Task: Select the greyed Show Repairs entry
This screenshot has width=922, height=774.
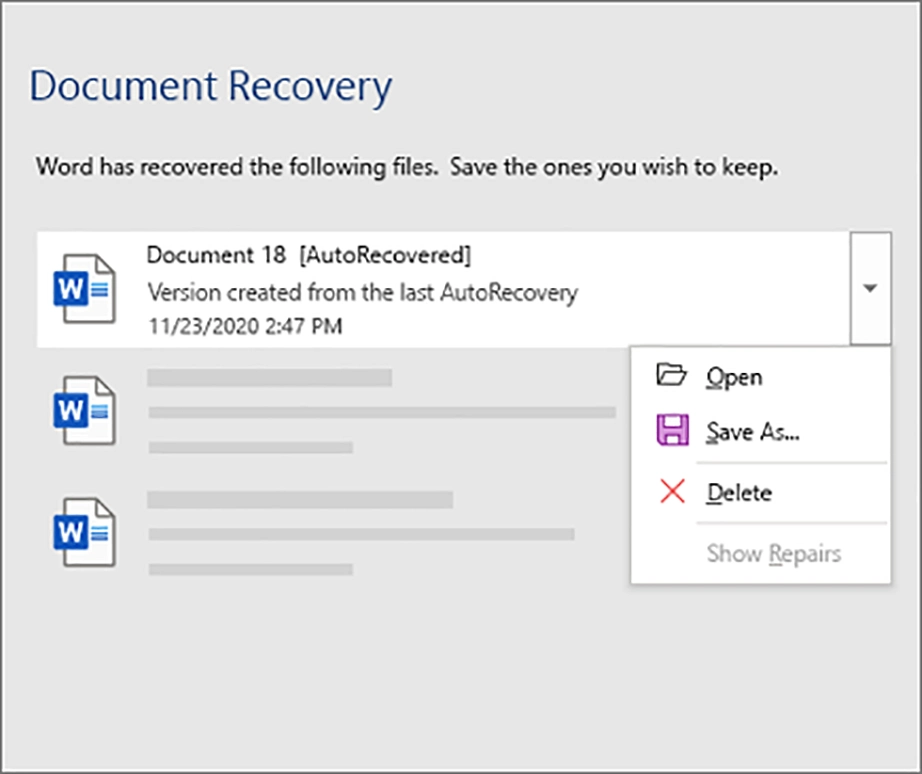Action: pos(760,553)
